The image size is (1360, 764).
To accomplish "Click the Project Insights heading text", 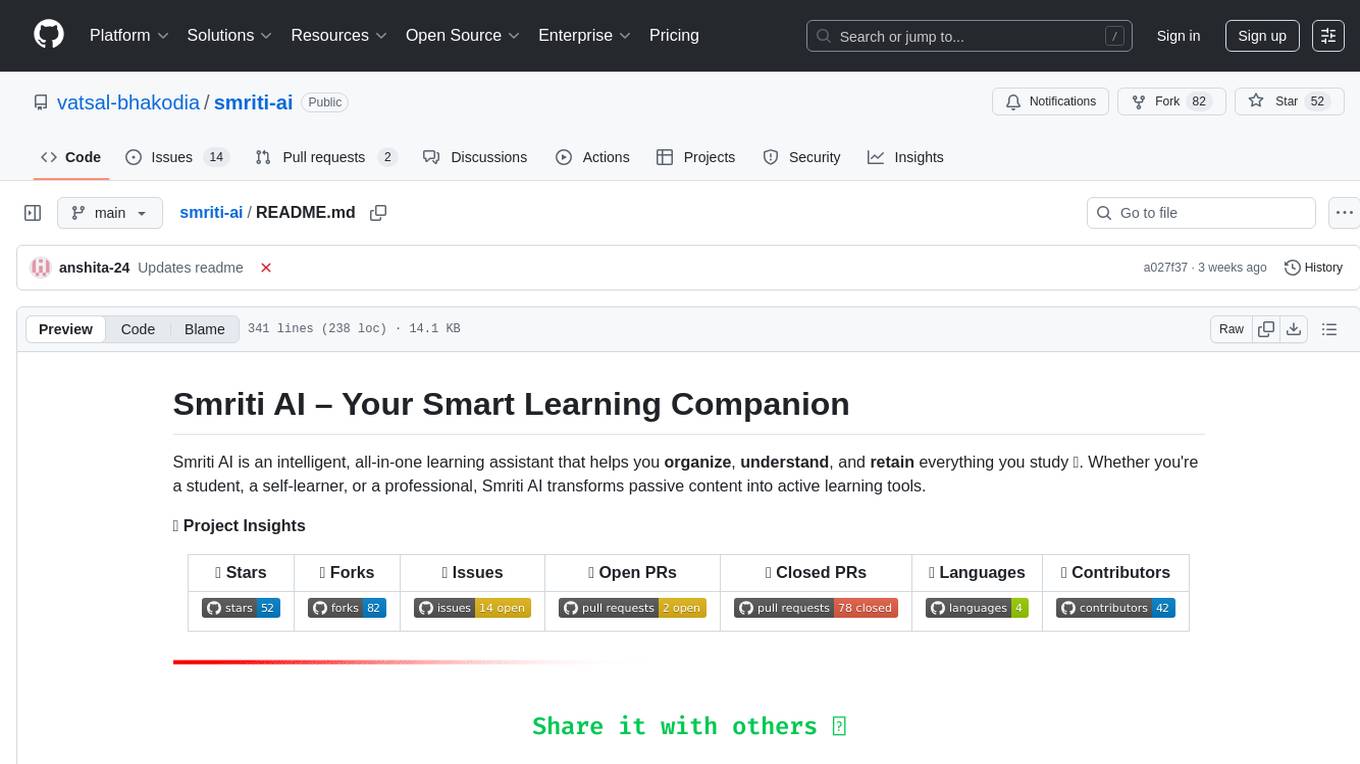I will pyautogui.click(x=239, y=526).
